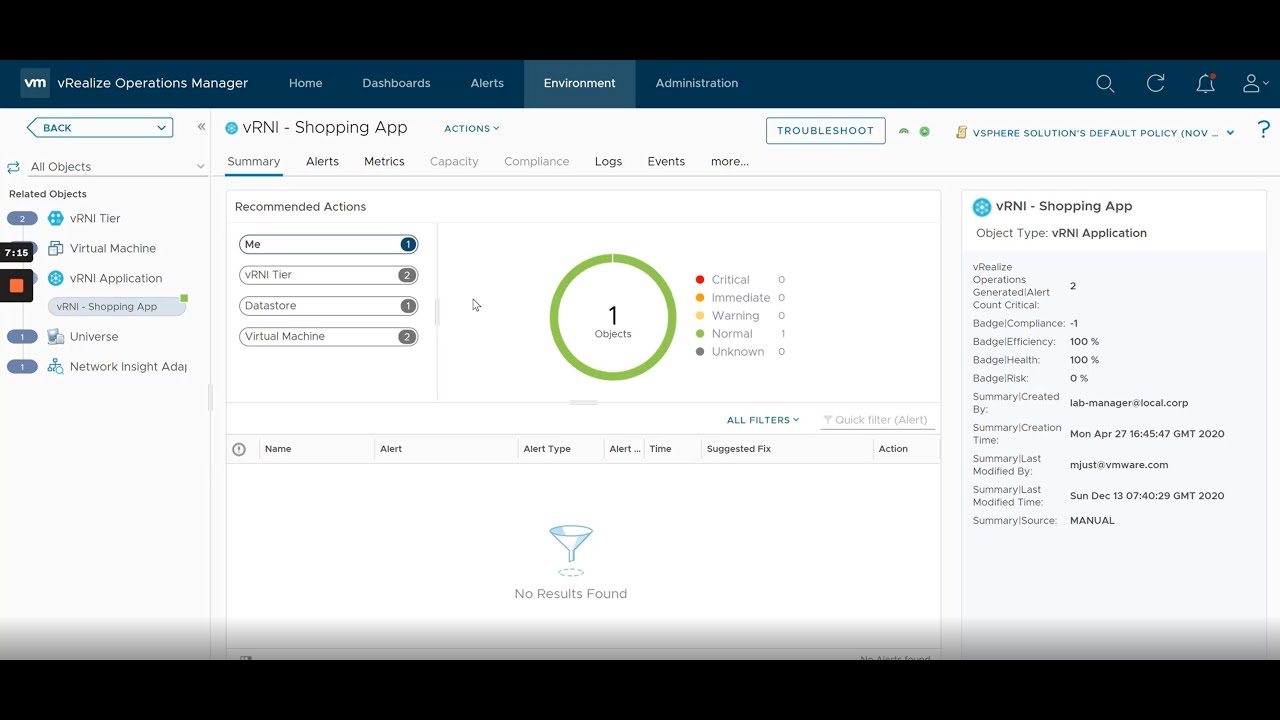Click the Quick filter (Alert) input field

(877, 420)
